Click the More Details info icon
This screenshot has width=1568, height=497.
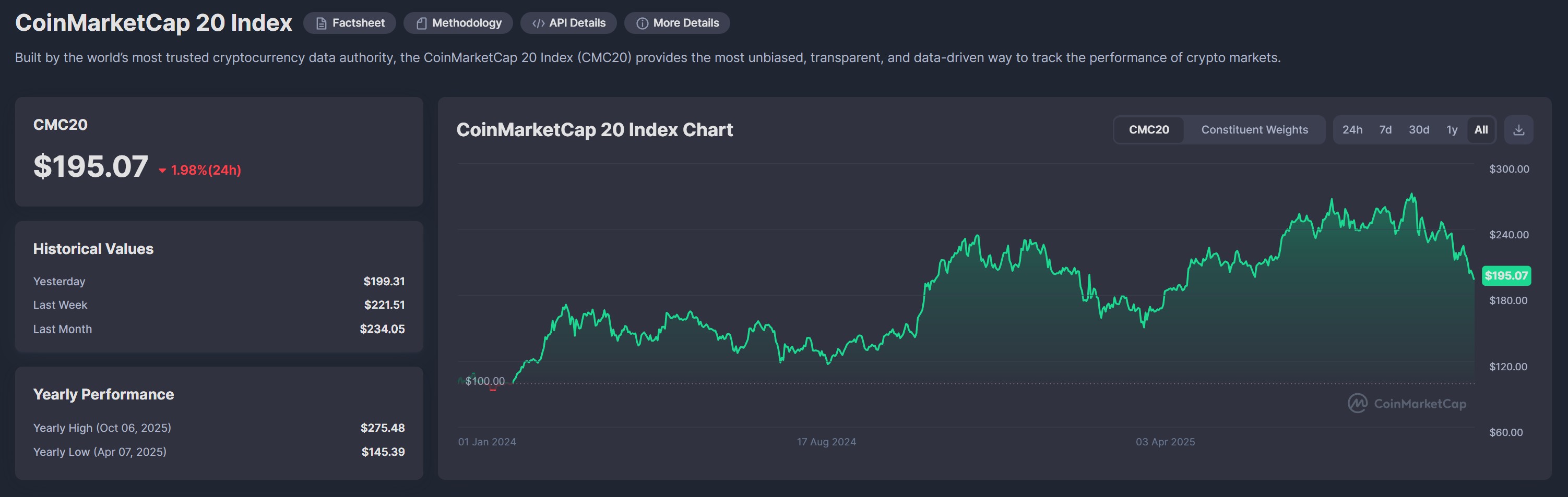point(642,23)
